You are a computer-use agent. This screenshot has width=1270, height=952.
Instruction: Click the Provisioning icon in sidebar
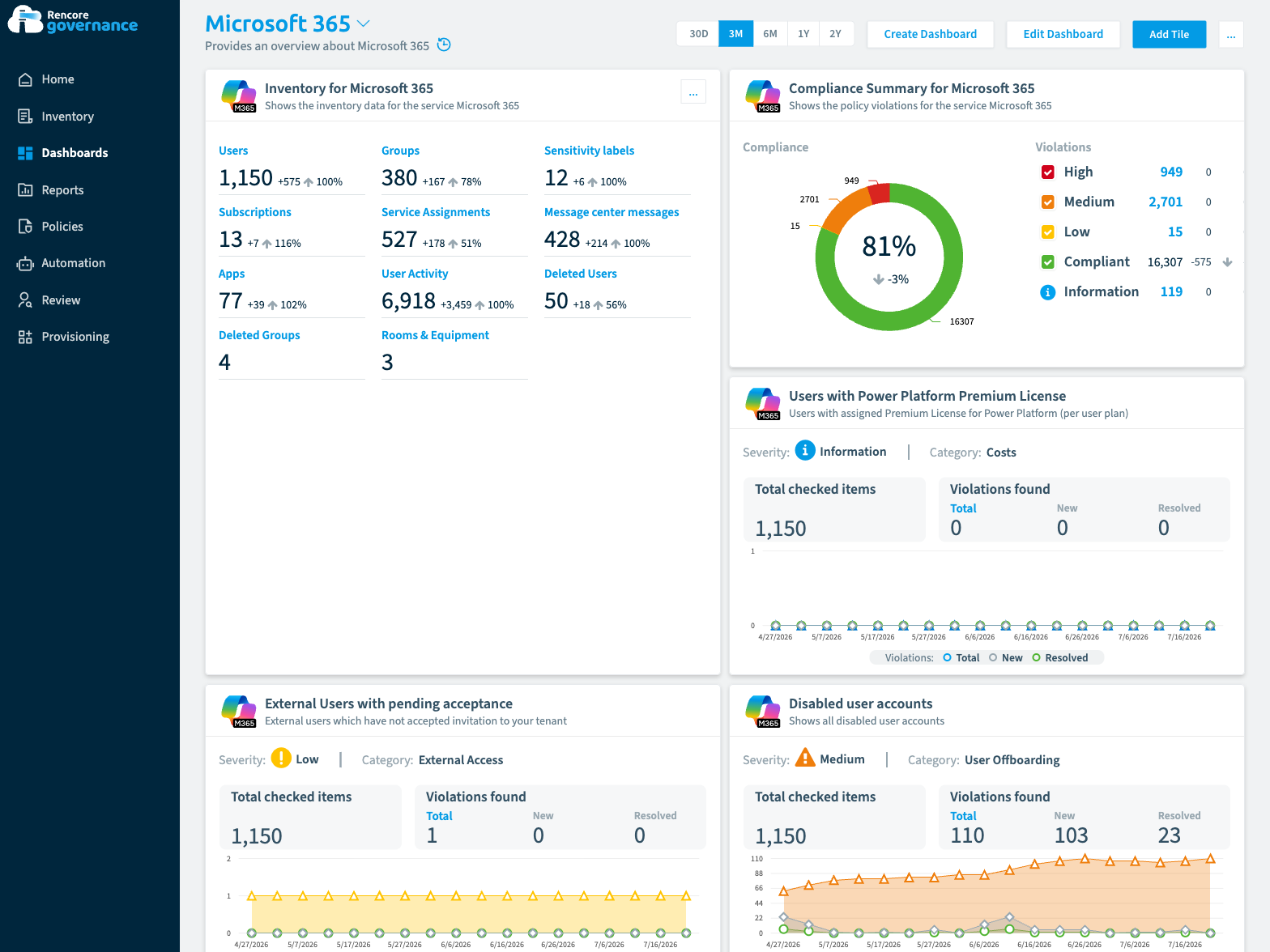click(25, 337)
